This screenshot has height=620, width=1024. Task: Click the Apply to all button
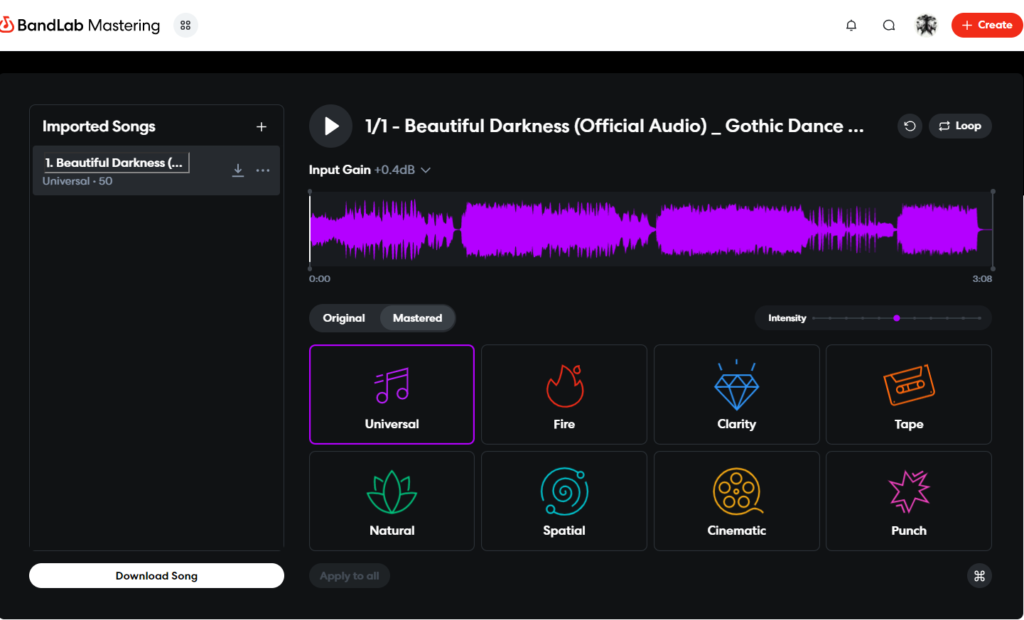pyautogui.click(x=349, y=576)
